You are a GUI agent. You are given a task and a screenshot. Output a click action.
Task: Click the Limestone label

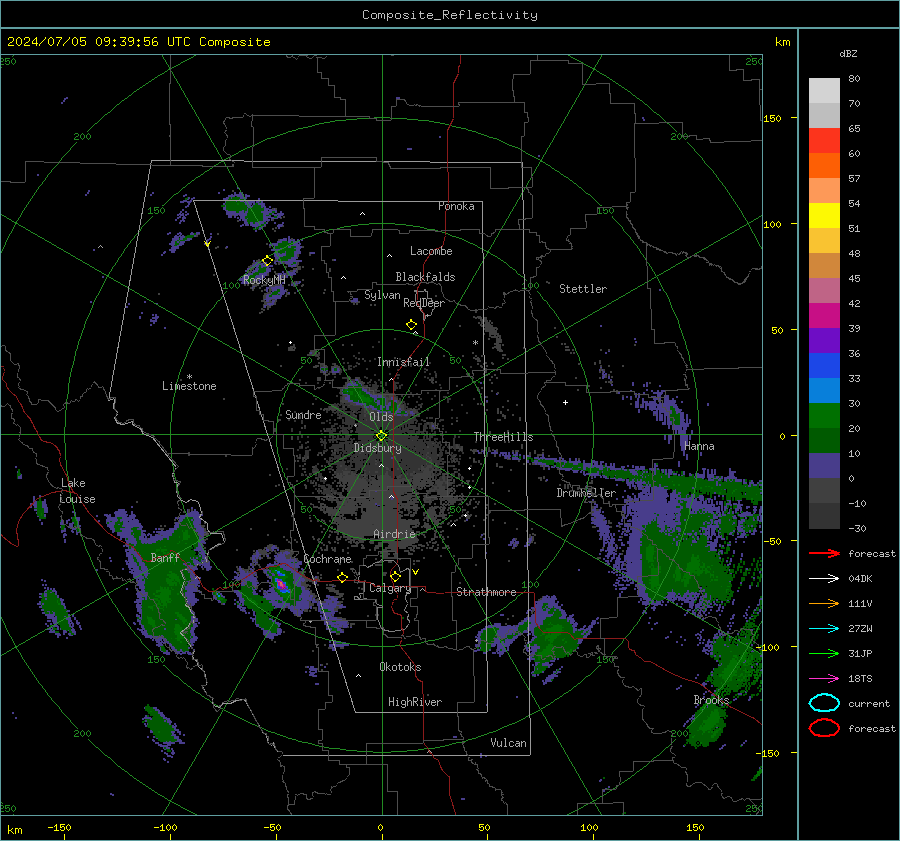pyautogui.click(x=189, y=386)
